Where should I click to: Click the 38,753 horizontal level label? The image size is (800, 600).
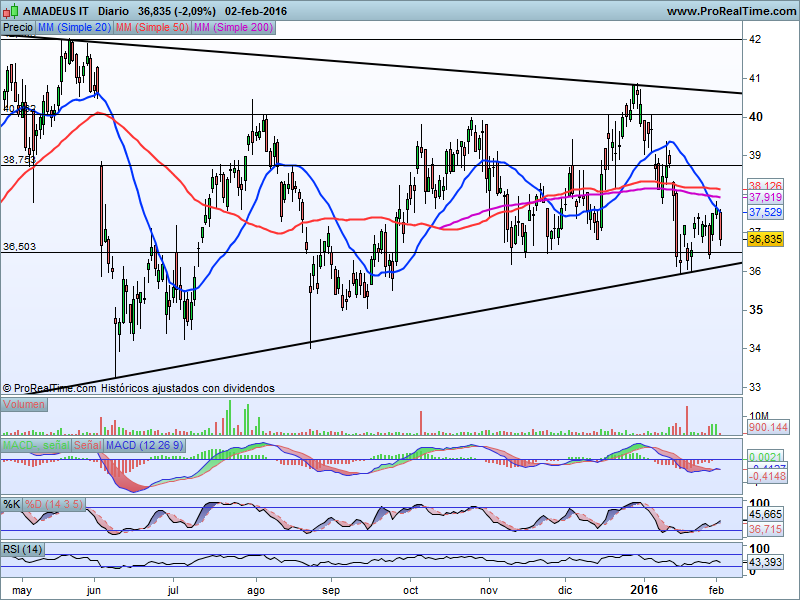(19, 160)
